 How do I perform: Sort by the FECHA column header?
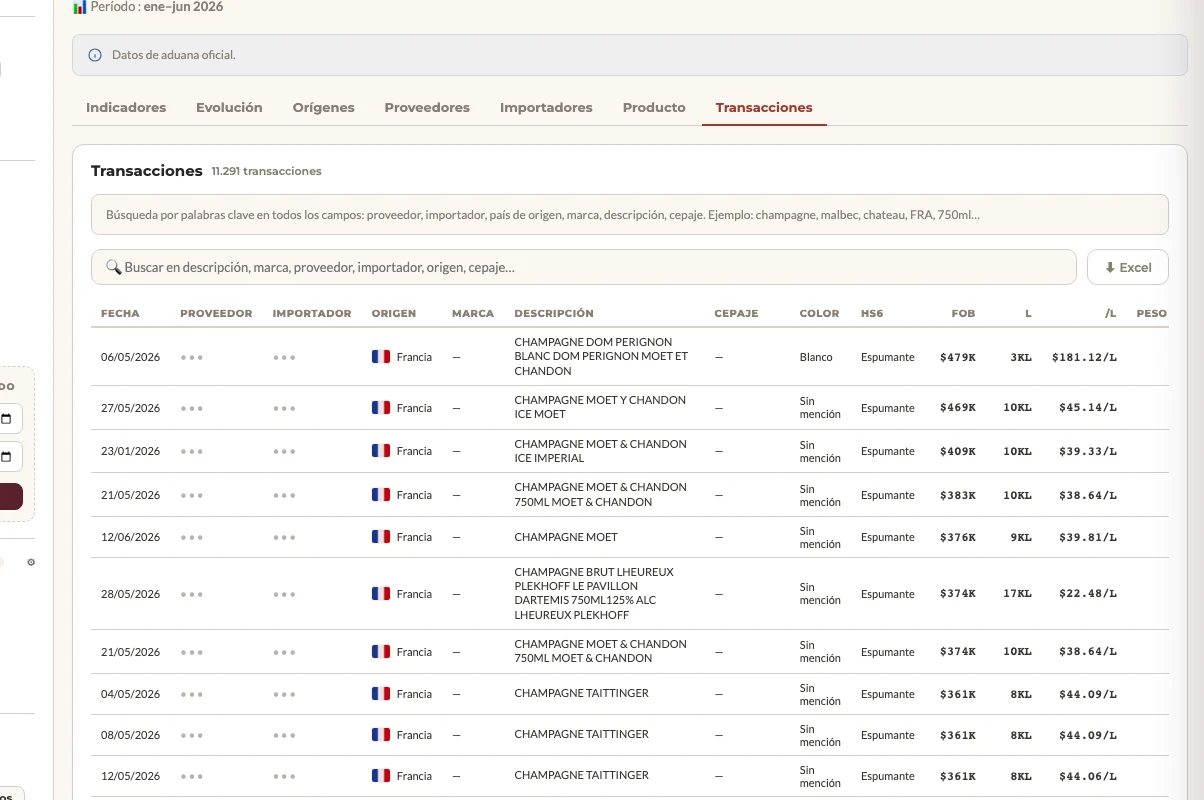(x=120, y=313)
